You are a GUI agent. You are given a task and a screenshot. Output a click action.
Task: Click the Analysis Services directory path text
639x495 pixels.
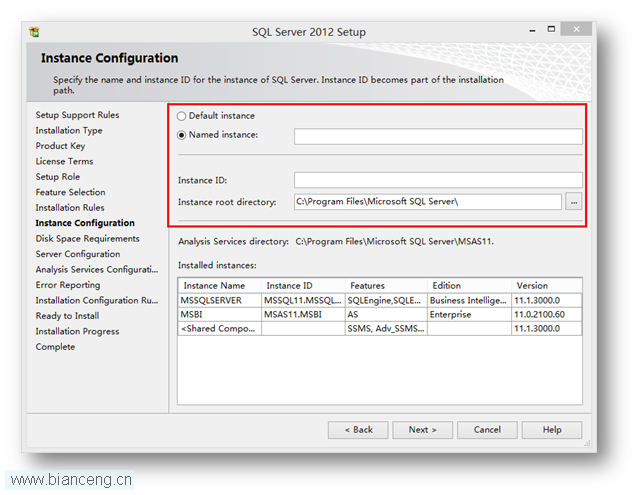[x=394, y=242]
